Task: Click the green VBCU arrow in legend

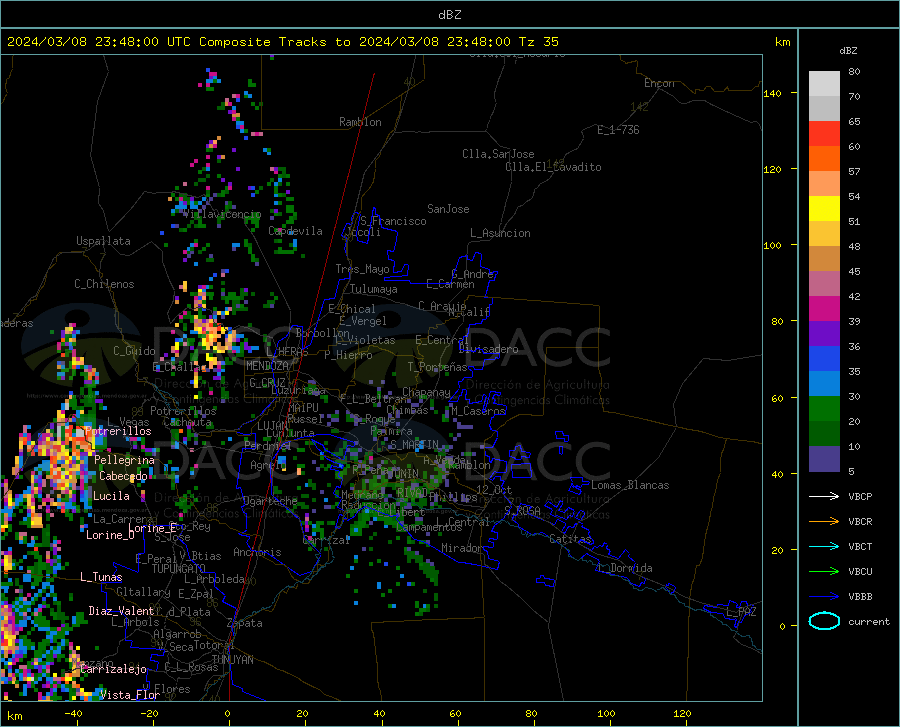Action: [x=824, y=572]
